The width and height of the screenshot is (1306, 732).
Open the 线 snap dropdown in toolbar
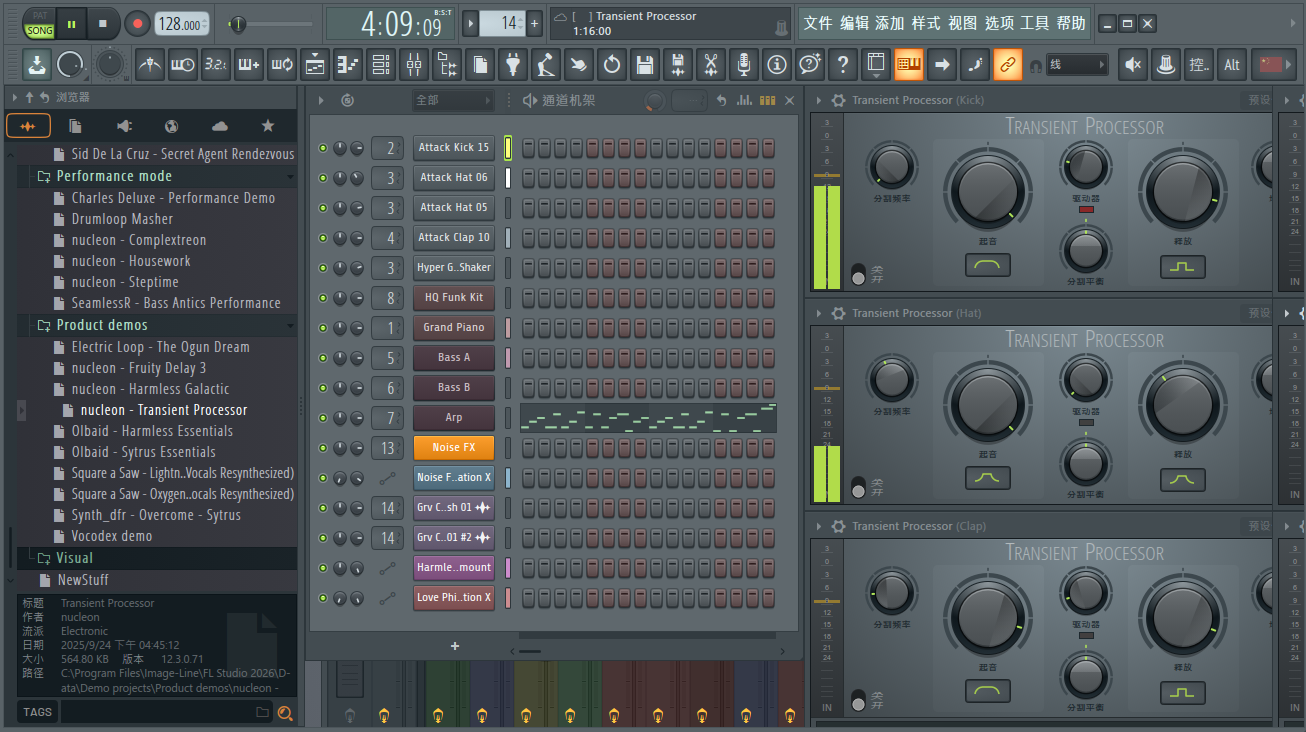pyautogui.click(x=1078, y=65)
